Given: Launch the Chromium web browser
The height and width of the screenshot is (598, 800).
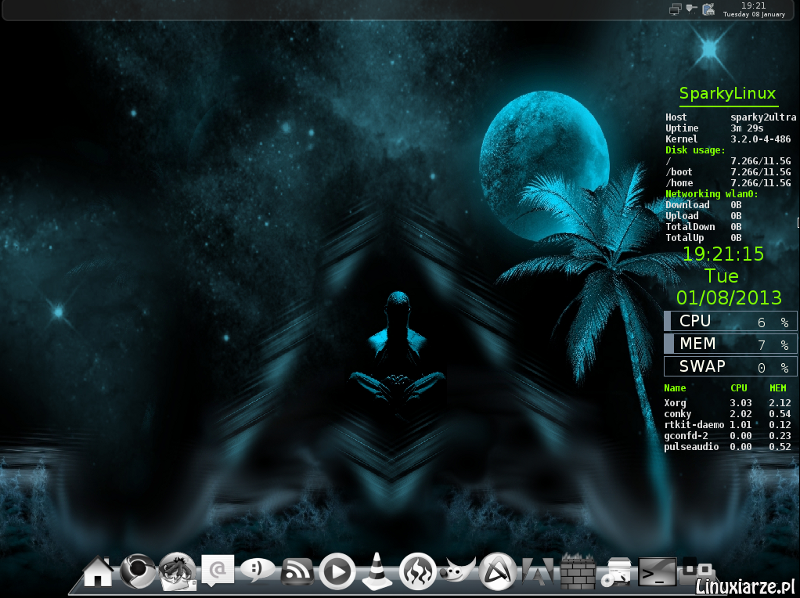Looking at the screenshot, I should pyautogui.click(x=137, y=570).
